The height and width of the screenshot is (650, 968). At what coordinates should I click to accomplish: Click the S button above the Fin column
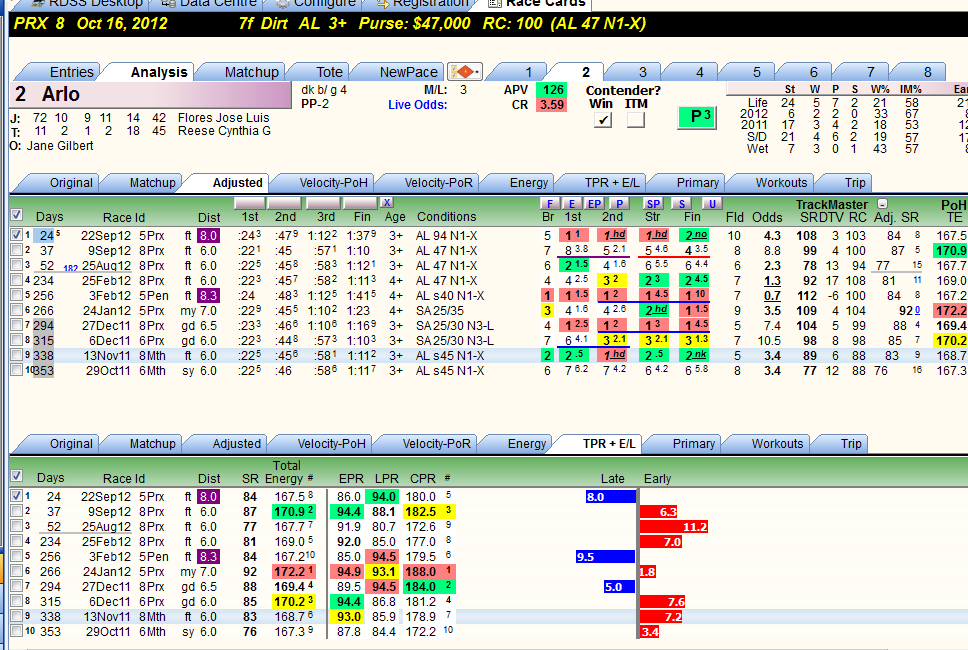pyautogui.click(x=682, y=204)
